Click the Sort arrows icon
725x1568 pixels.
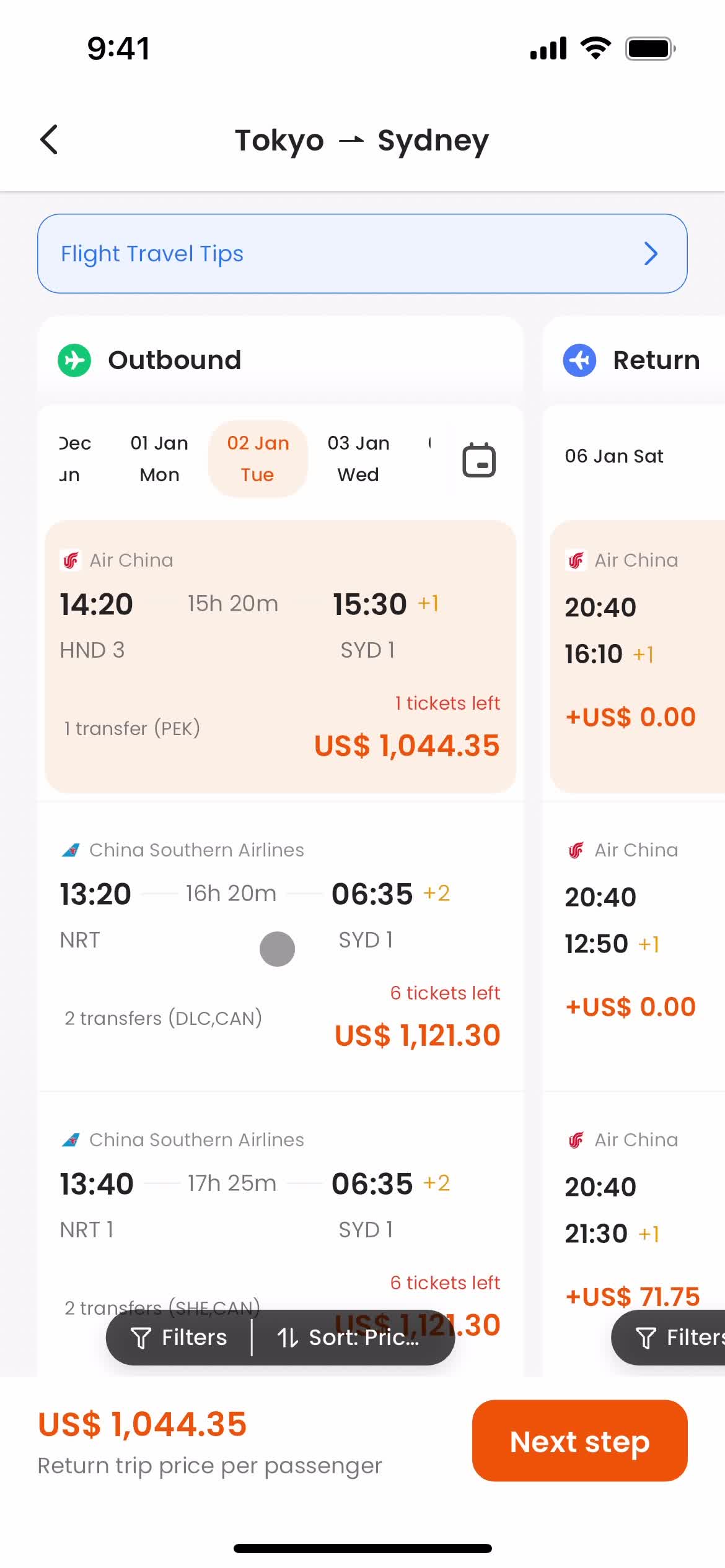tap(288, 1338)
